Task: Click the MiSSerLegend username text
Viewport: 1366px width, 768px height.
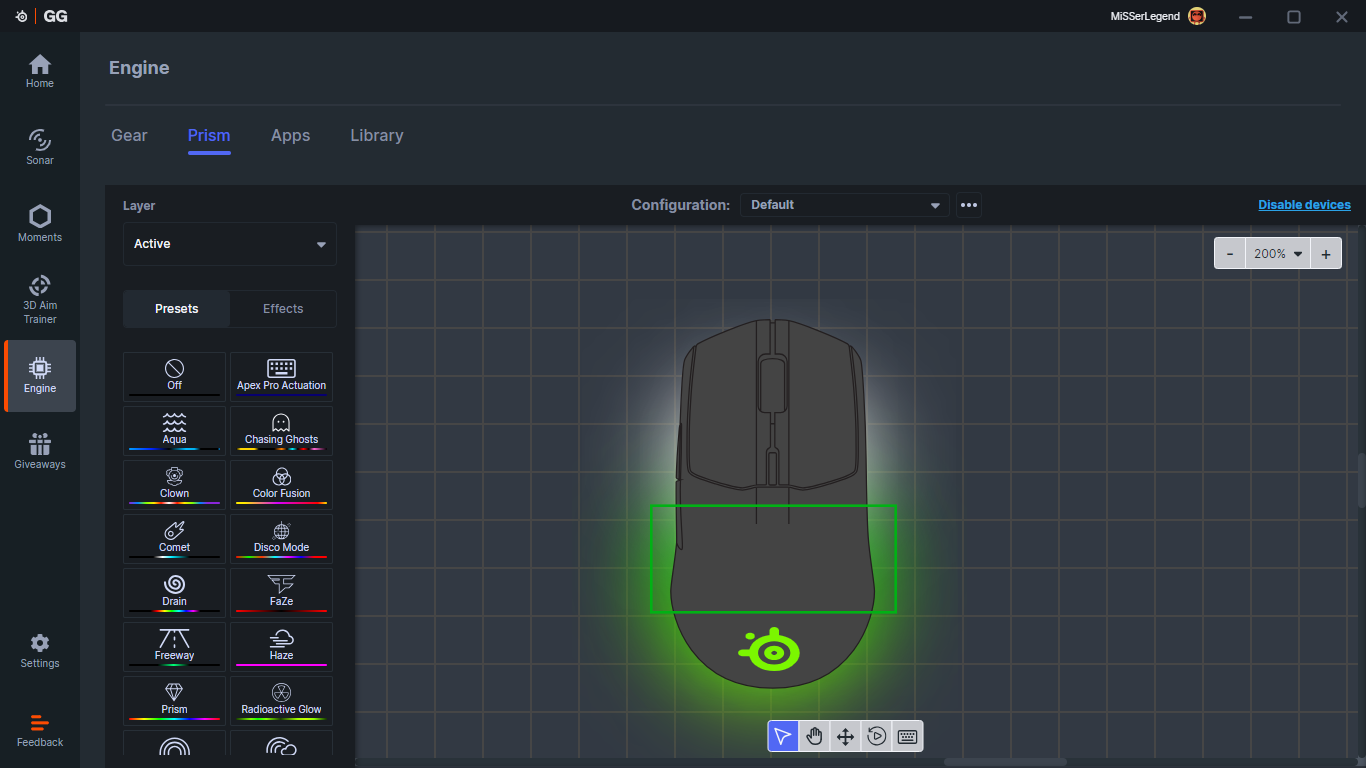Action: click(x=1145, y=17)
